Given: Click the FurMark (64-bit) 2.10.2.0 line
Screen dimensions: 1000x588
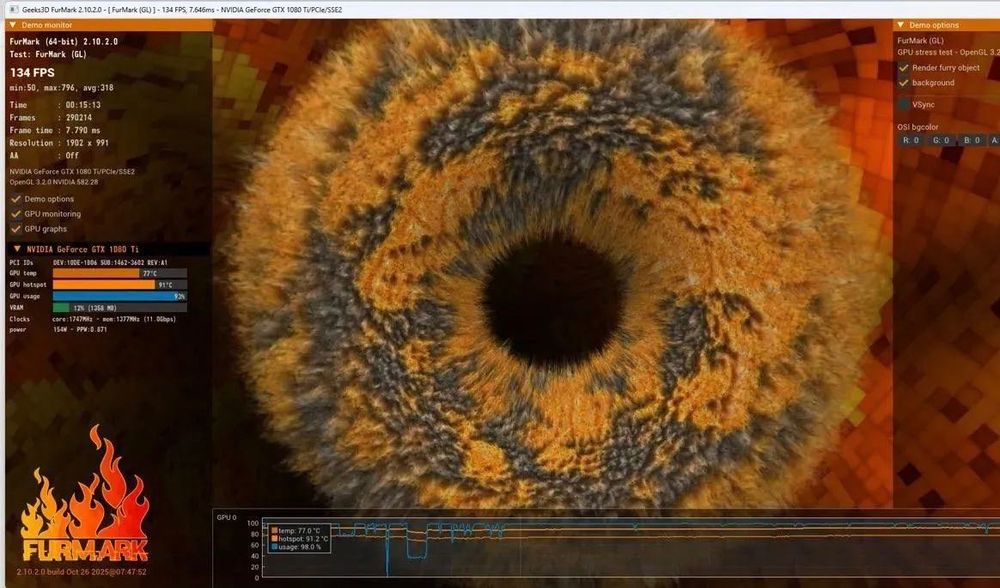Looking at the screenshot, I should click(64, 41).
